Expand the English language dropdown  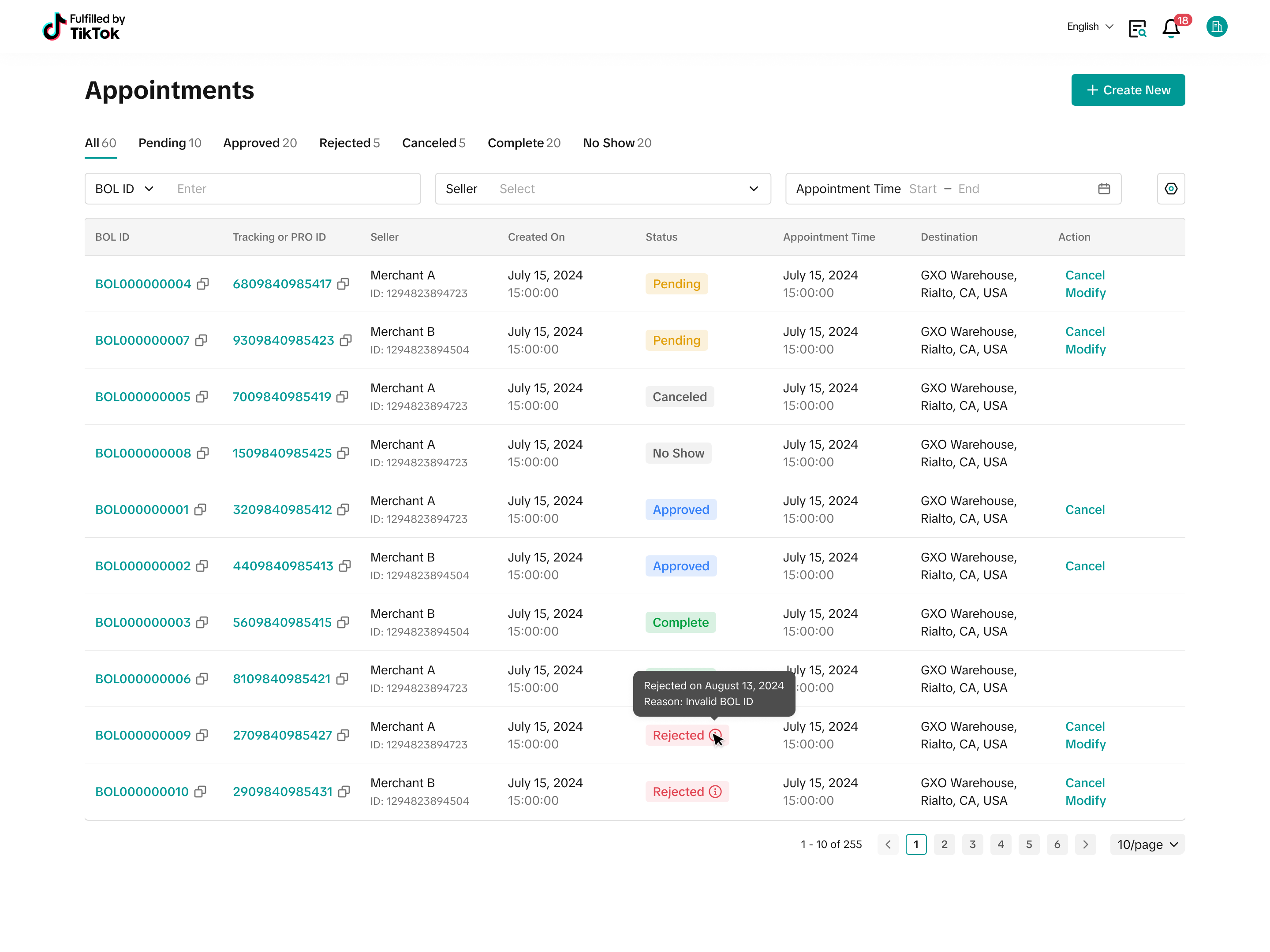(x=1090, y=26)
